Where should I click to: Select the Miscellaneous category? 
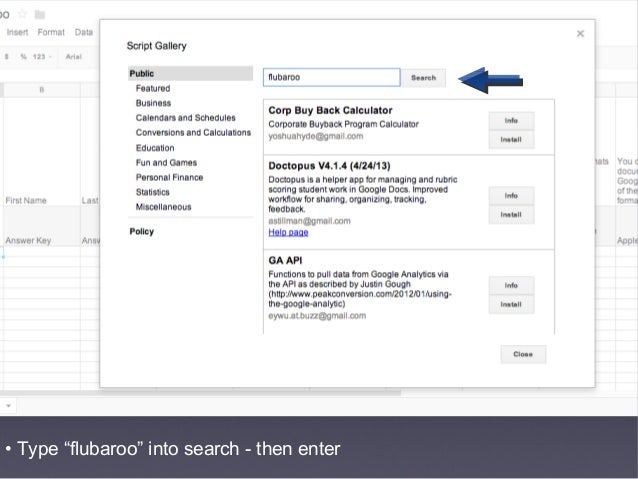tap(164, 207)
